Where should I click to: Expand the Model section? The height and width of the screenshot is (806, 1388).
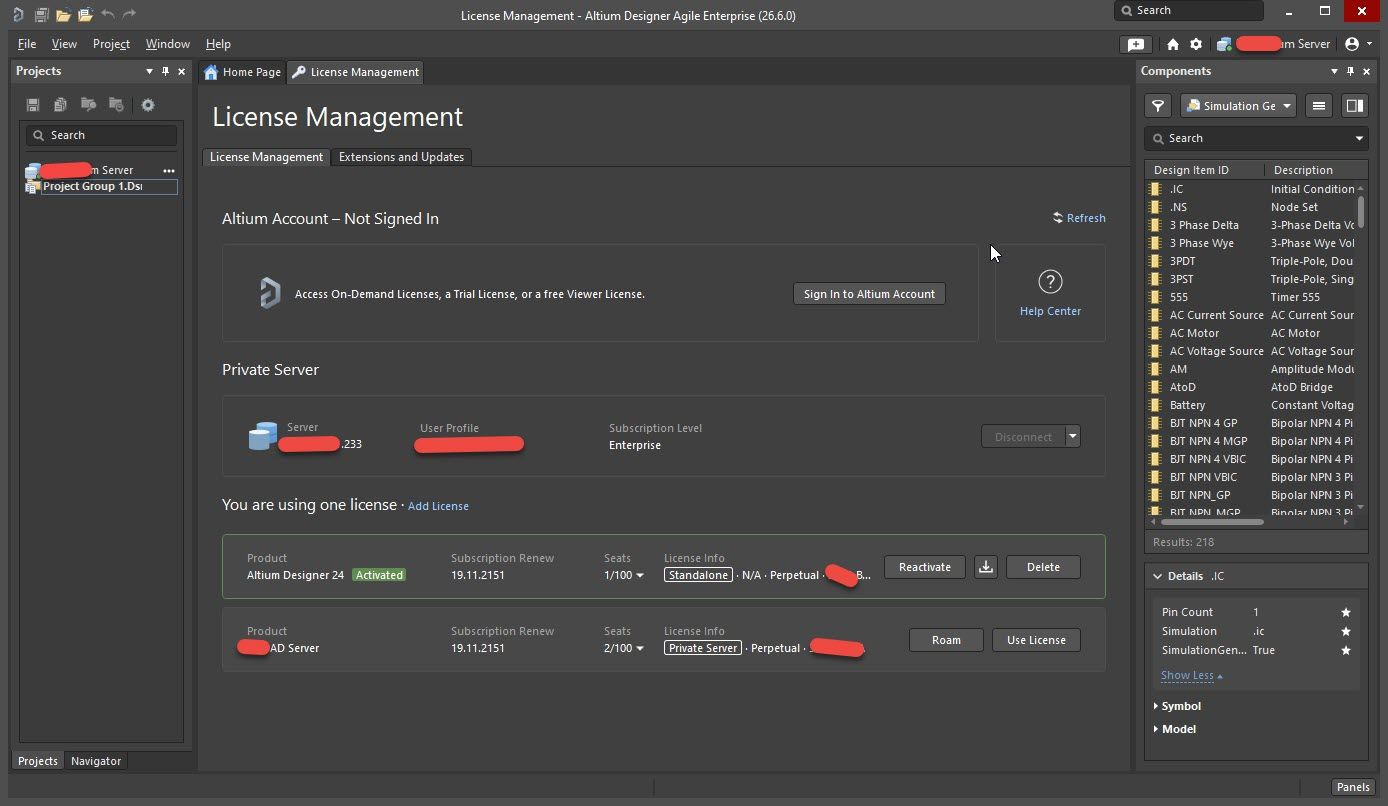coord(1156,729)
